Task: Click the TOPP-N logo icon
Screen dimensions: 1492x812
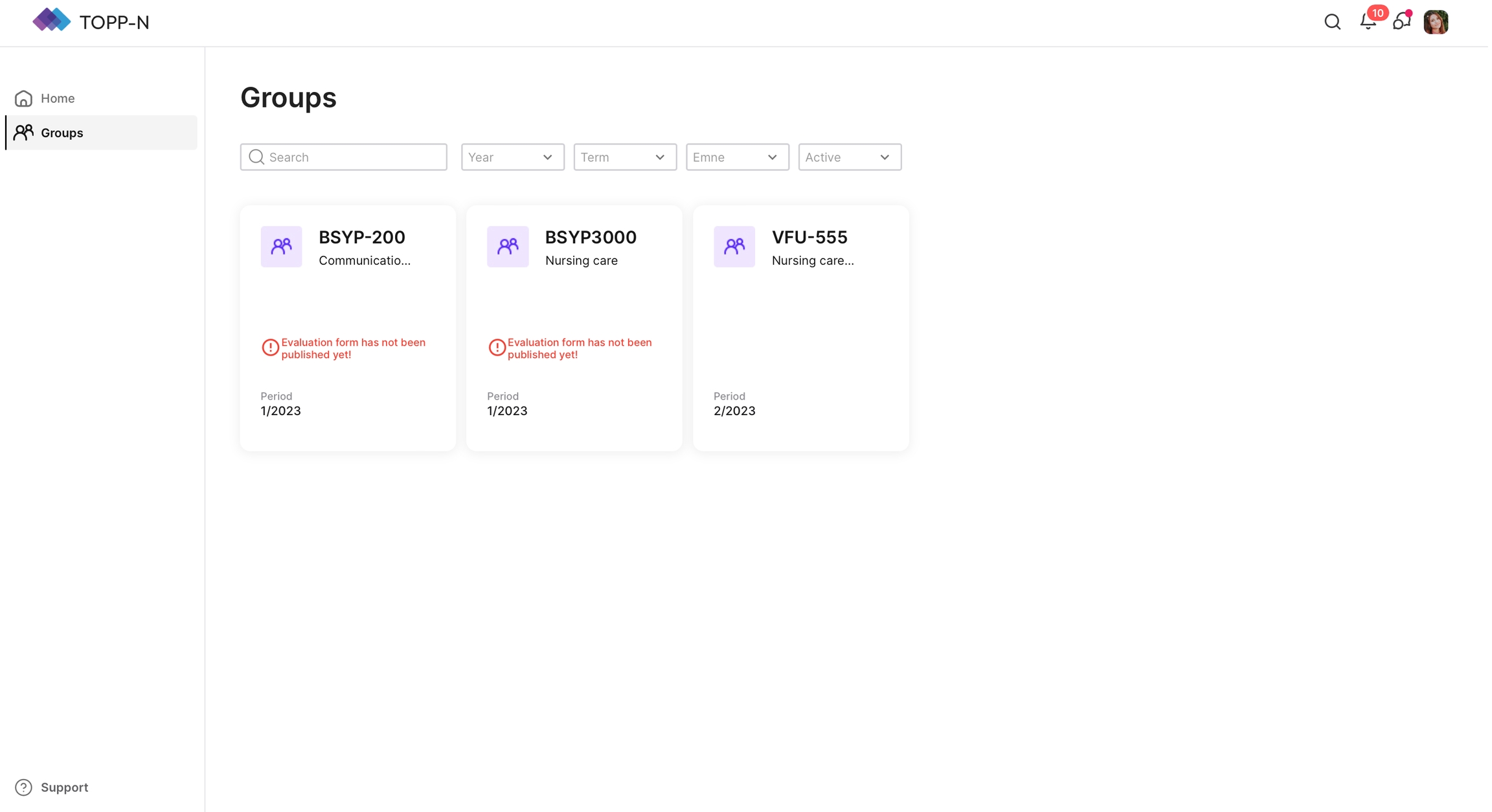Action: 51,21
